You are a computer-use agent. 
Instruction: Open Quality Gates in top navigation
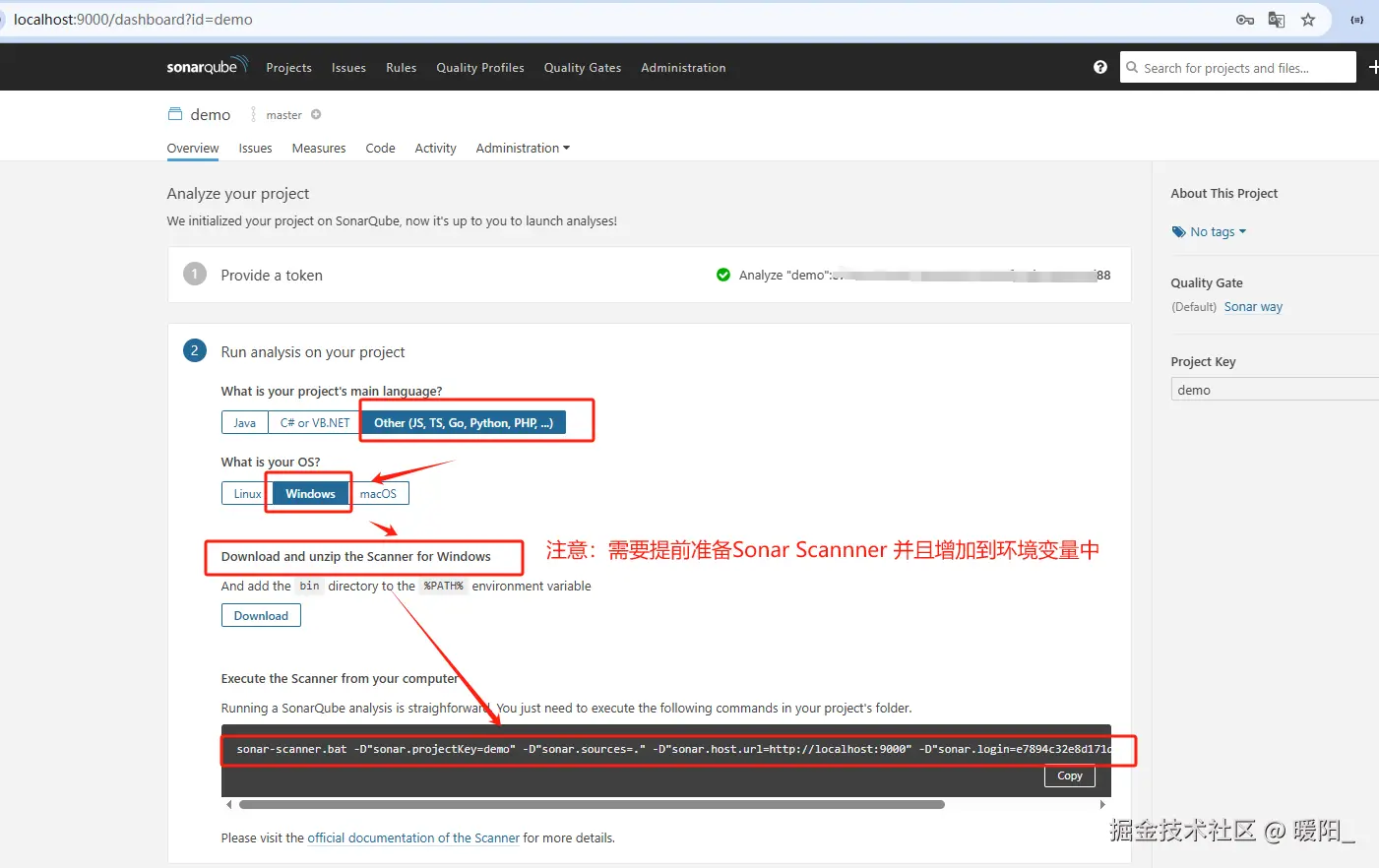583,68
